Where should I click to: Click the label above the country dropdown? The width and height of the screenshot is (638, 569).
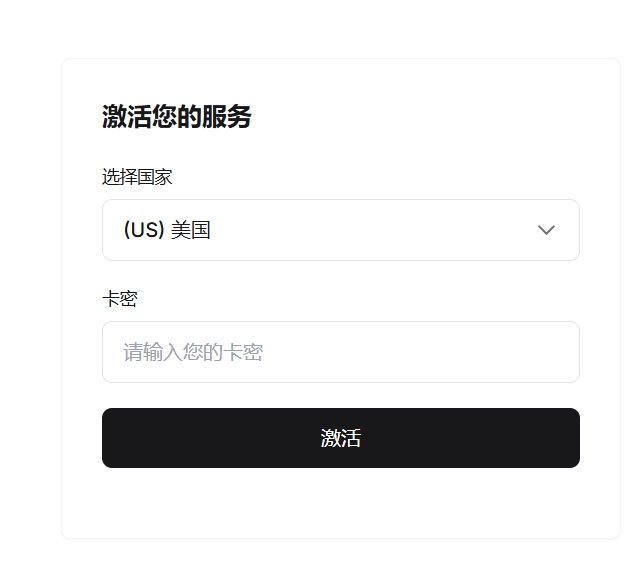(x=137, y=177)
